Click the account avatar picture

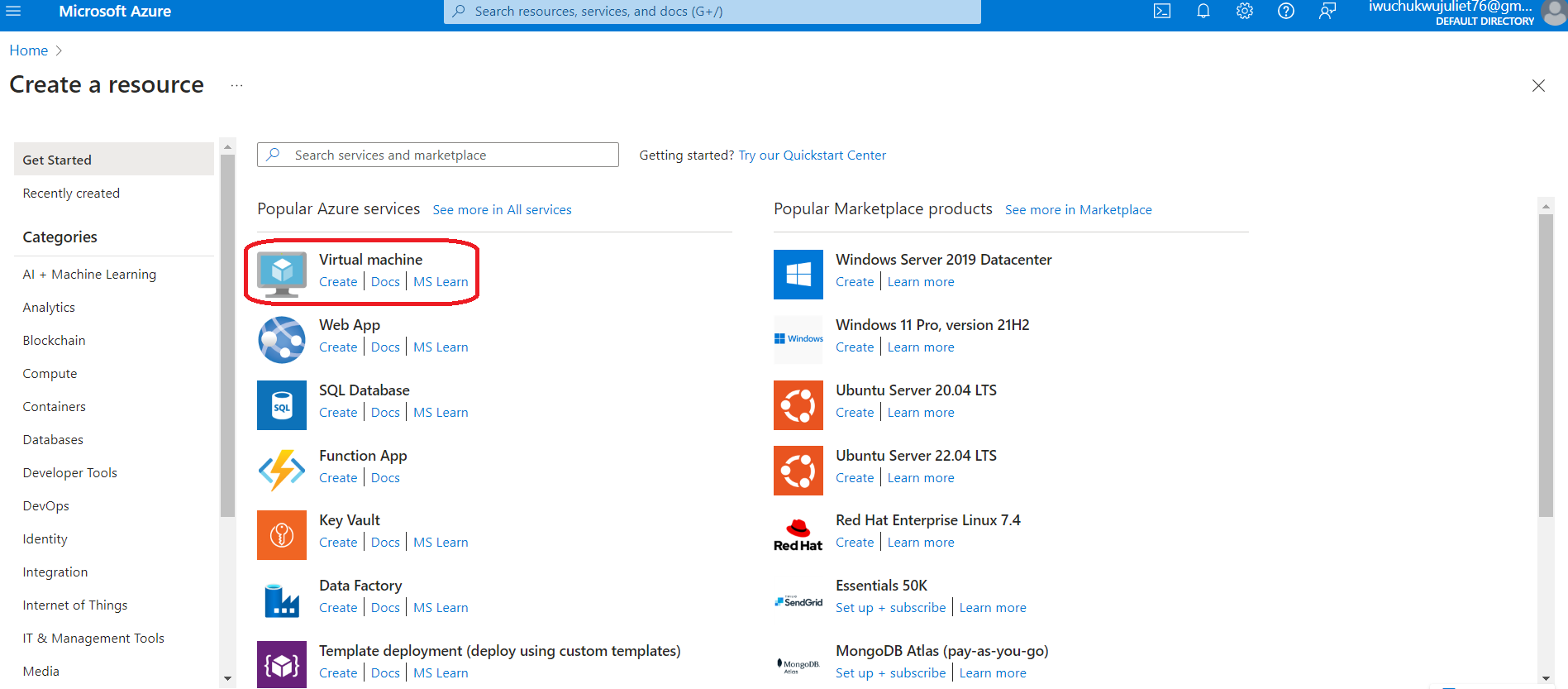(1555, 12)
